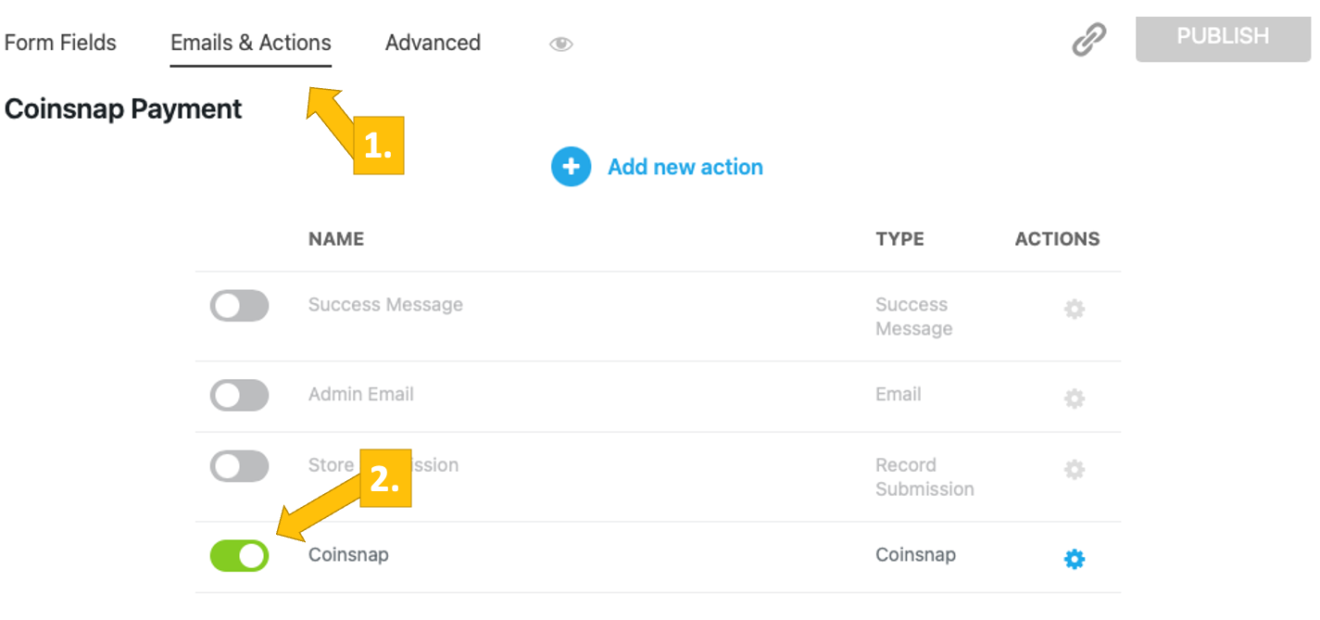The width and height of the screenshot is (1320, 620).
Task: Click the Publish button
Action: pos(1222,37)
